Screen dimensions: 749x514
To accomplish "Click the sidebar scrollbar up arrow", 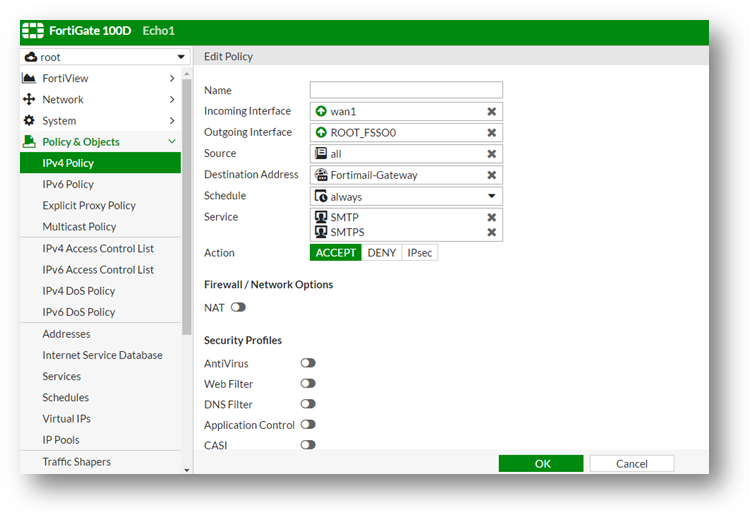I will point(186,74).
